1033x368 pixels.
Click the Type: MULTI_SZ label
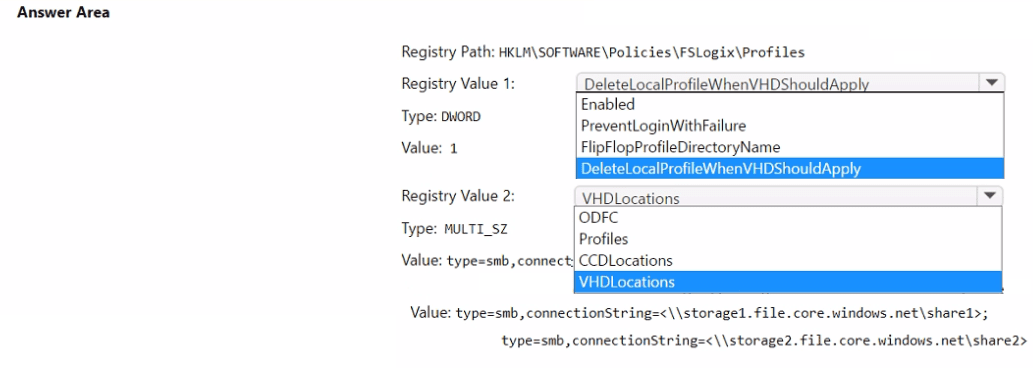(454, 229)
